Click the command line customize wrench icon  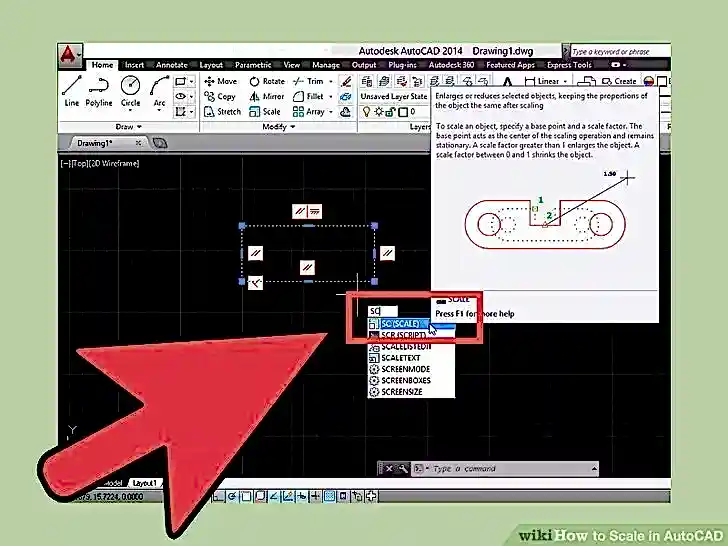403,468
